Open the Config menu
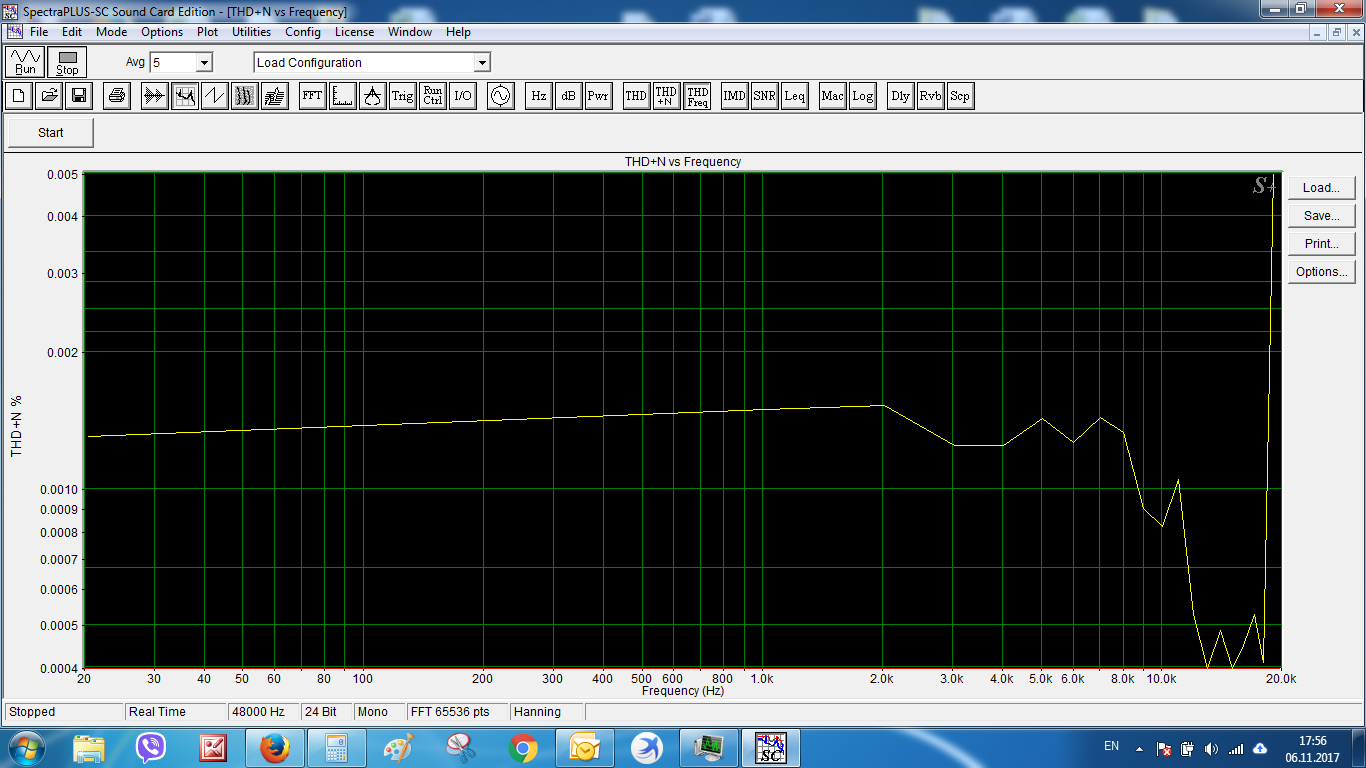Screen dimensions: 1366x768 (303, 32)
